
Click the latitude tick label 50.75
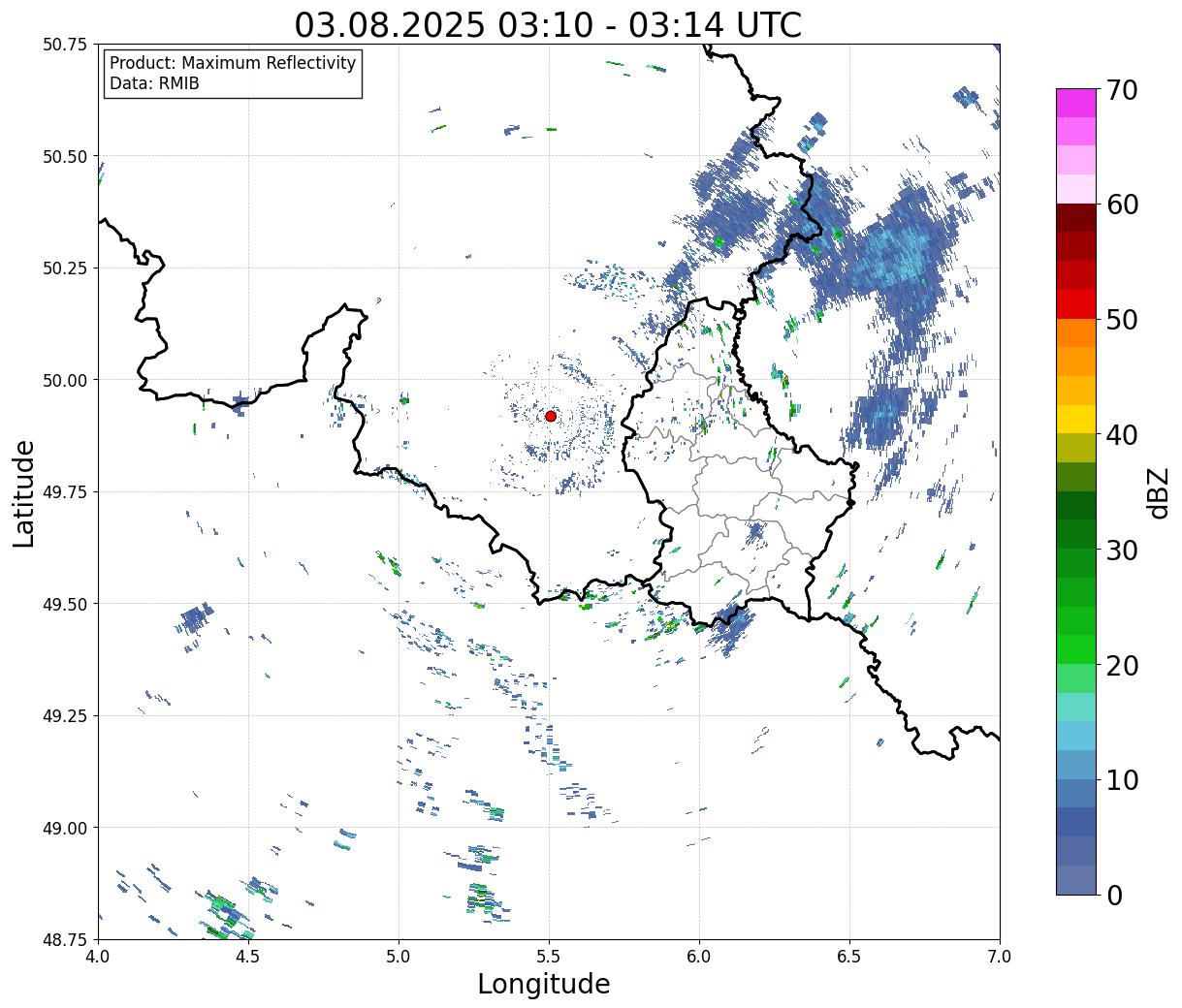tap(65, 45)
